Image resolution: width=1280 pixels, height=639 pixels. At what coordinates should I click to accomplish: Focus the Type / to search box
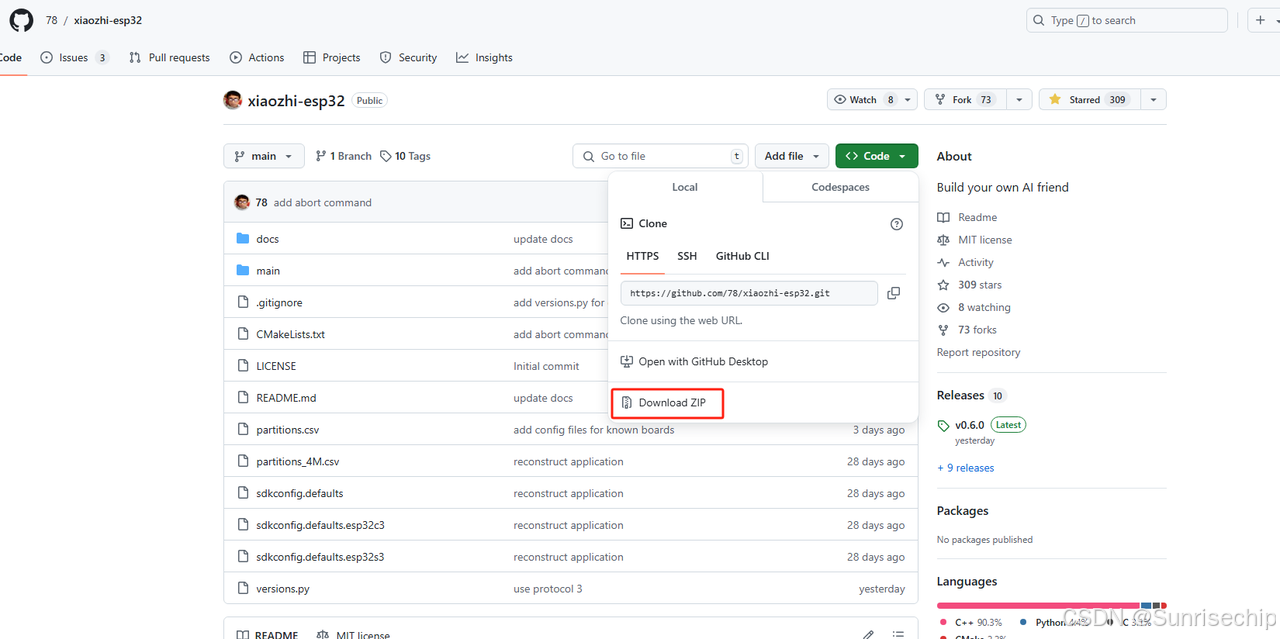tap(1127, 20)
